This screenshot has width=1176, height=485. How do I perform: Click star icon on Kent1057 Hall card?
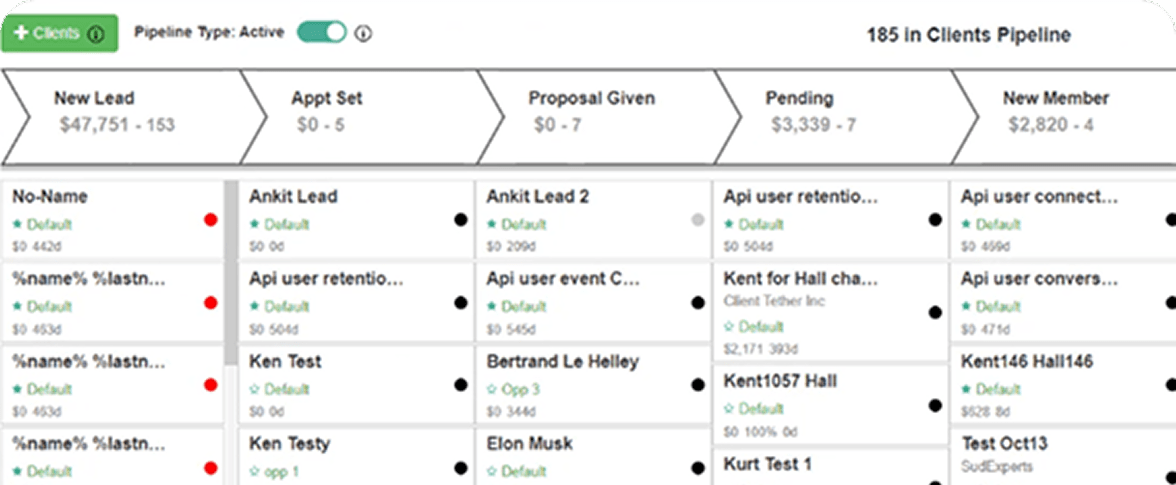tap(729, 409)
